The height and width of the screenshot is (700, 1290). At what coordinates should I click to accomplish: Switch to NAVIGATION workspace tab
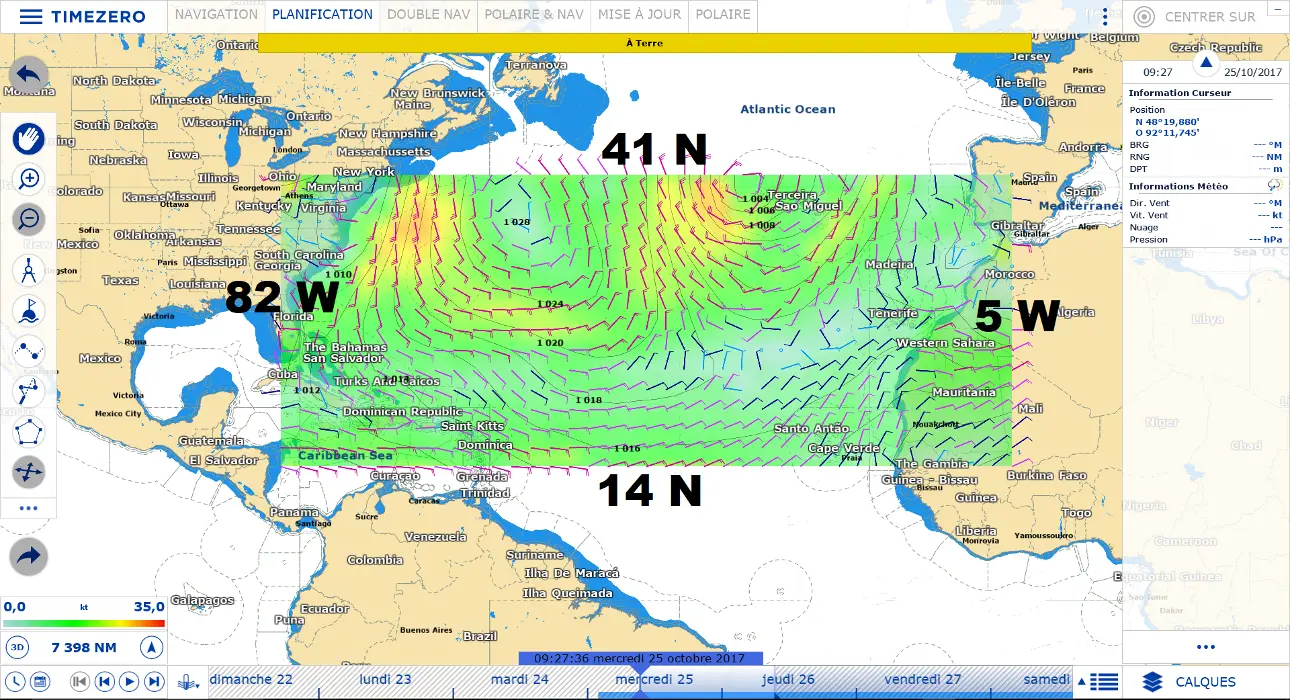point(216,15)
